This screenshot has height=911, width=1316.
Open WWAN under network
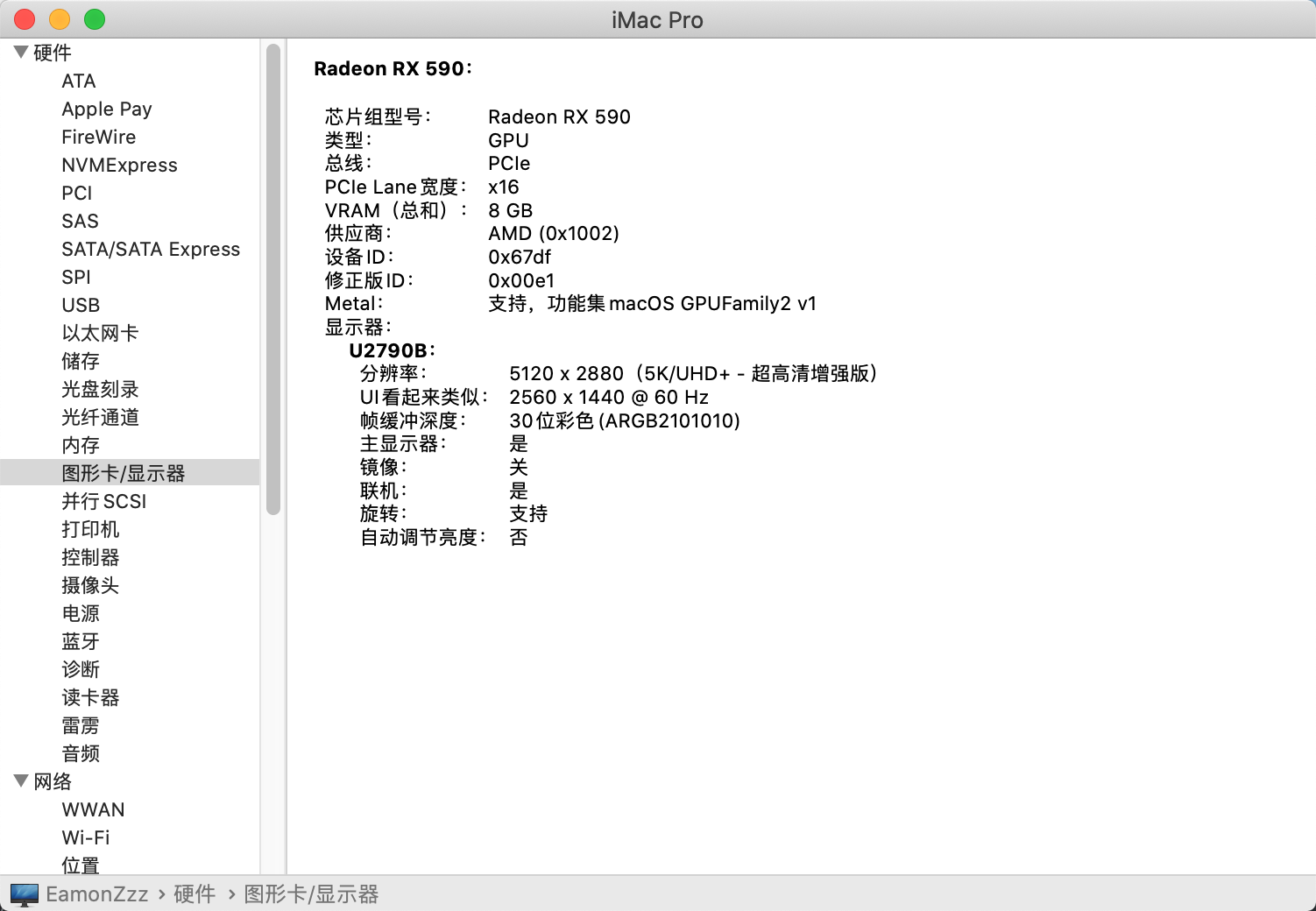point(93,809)
